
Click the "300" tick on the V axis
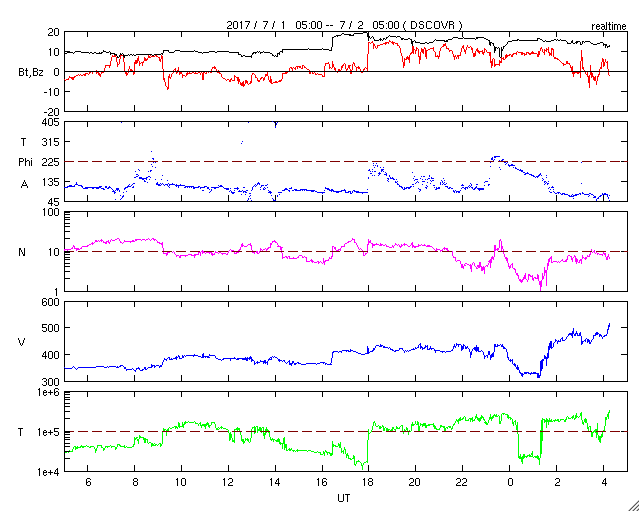[52, 381]
